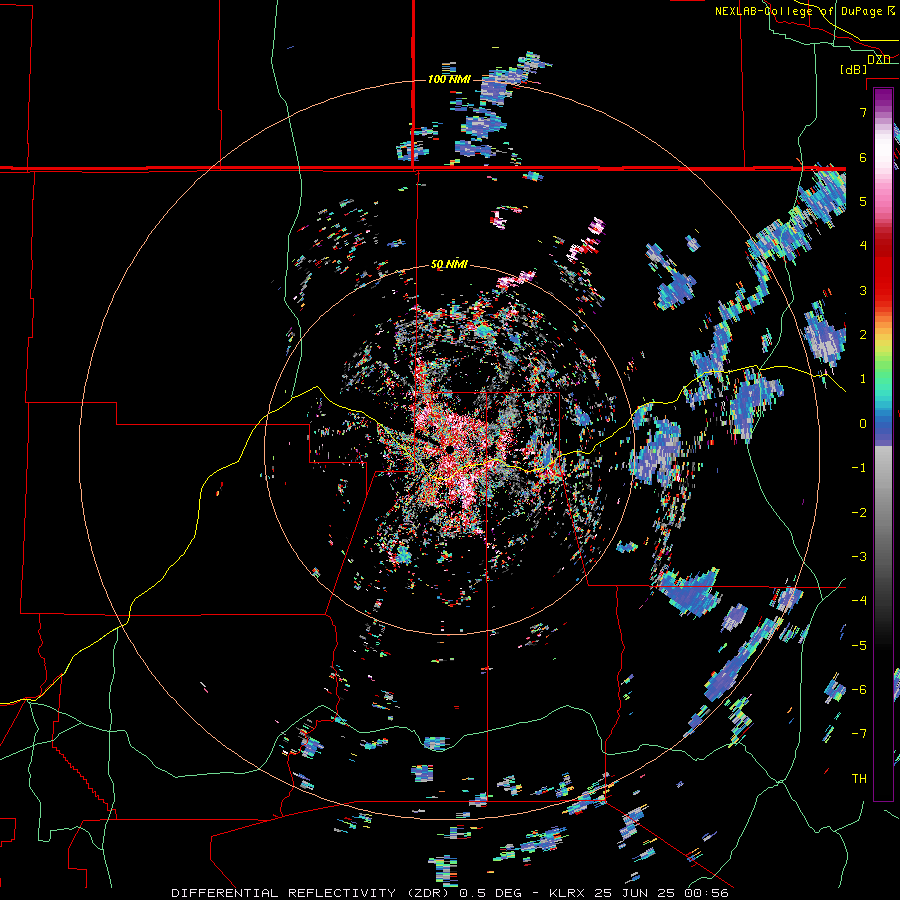The width and height of the screenshot is (900, 900).
Task: Click the "-5" value on the dB scale
Action: 859,646
